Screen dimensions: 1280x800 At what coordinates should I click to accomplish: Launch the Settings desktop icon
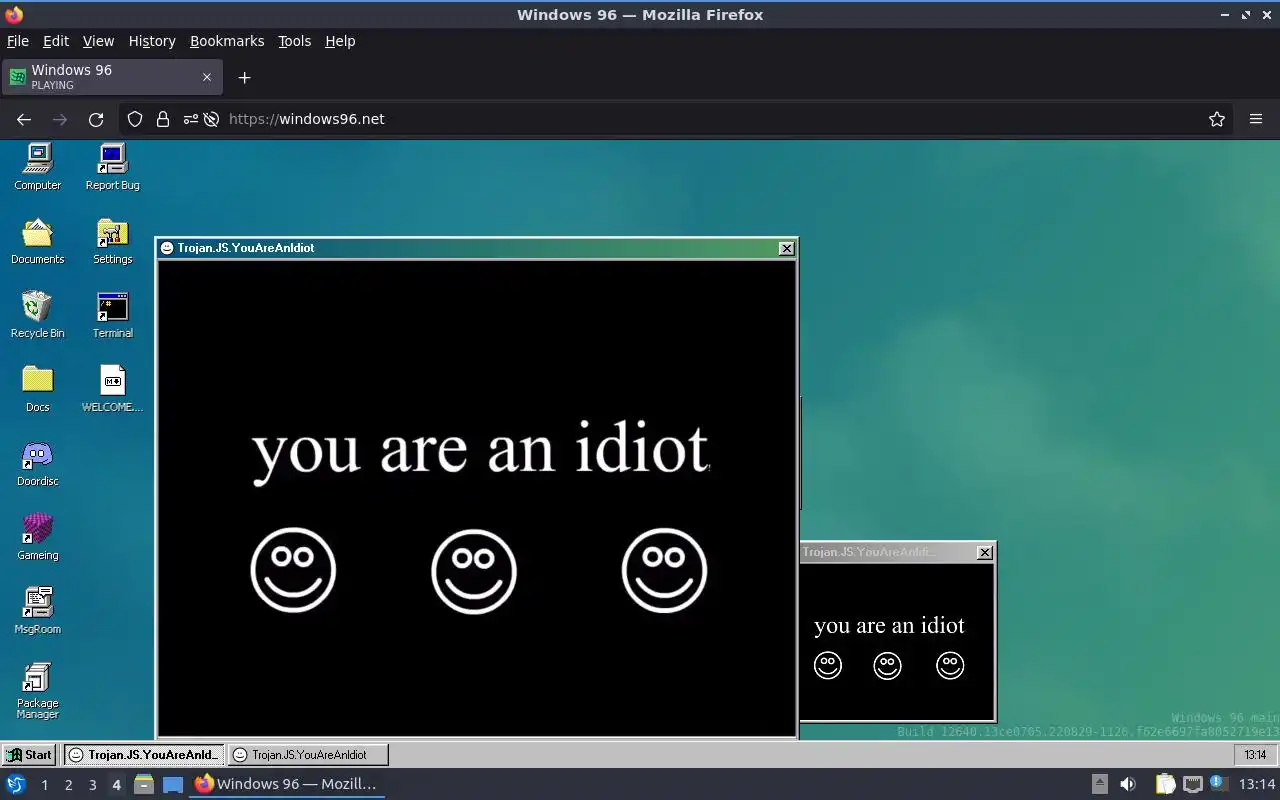[112, 241]
